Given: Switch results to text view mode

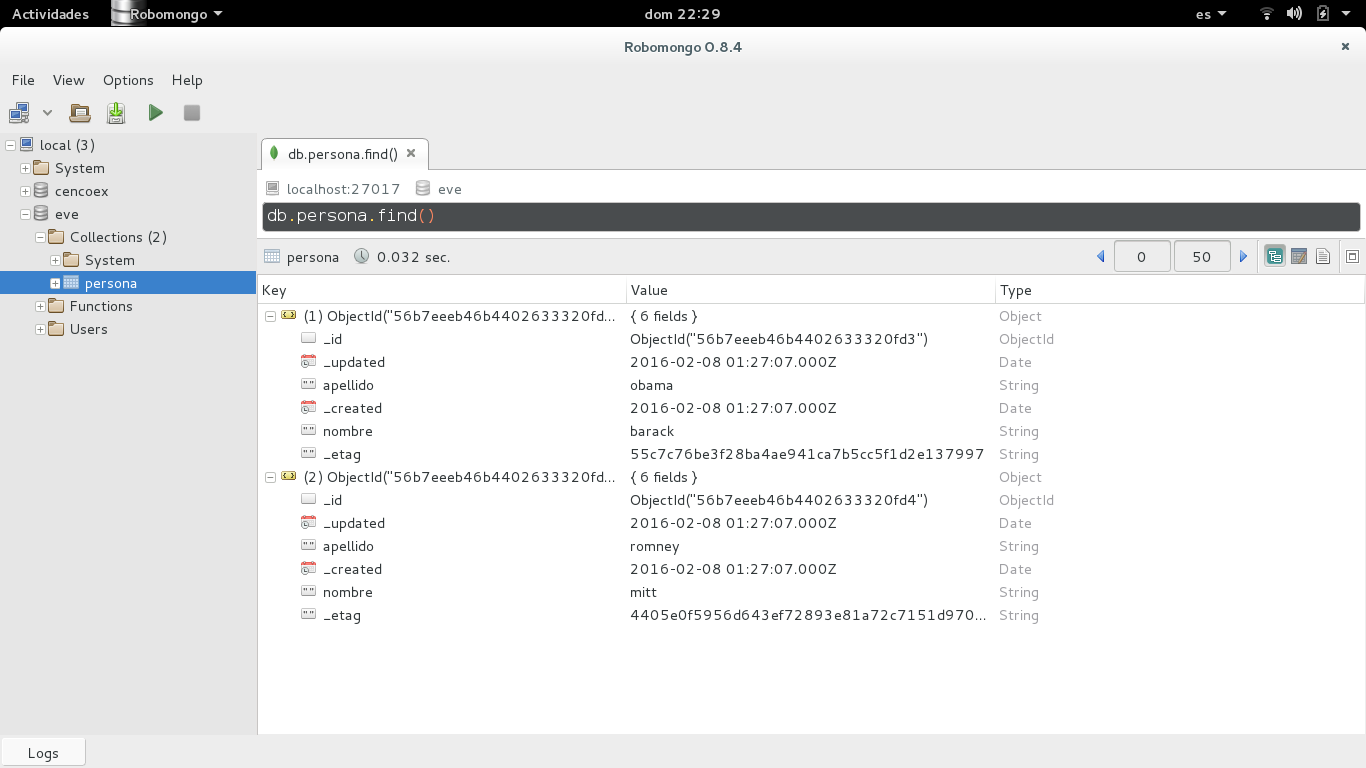Looking at the screenshot, I should [1323, 257].
